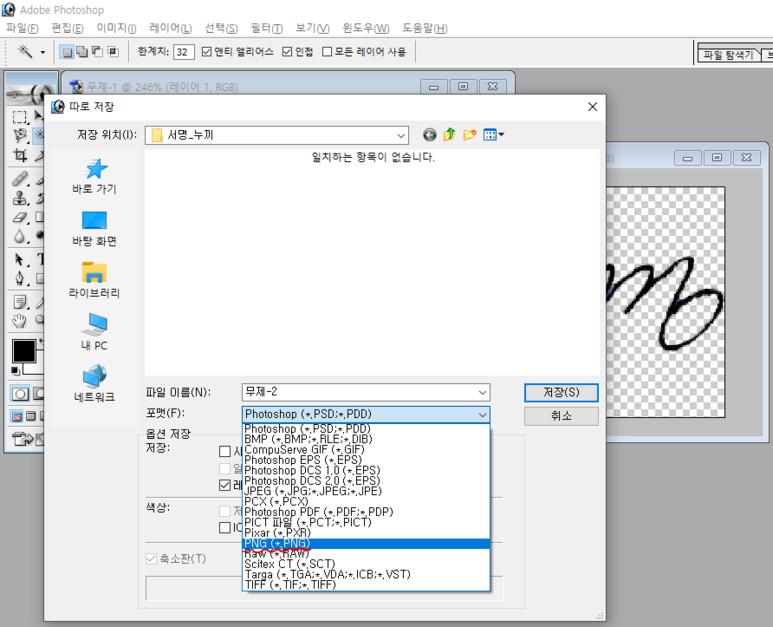The image size is (773, 627).
Task: Select the Rectangular Marquee tool
Action: tap(20, 117)
